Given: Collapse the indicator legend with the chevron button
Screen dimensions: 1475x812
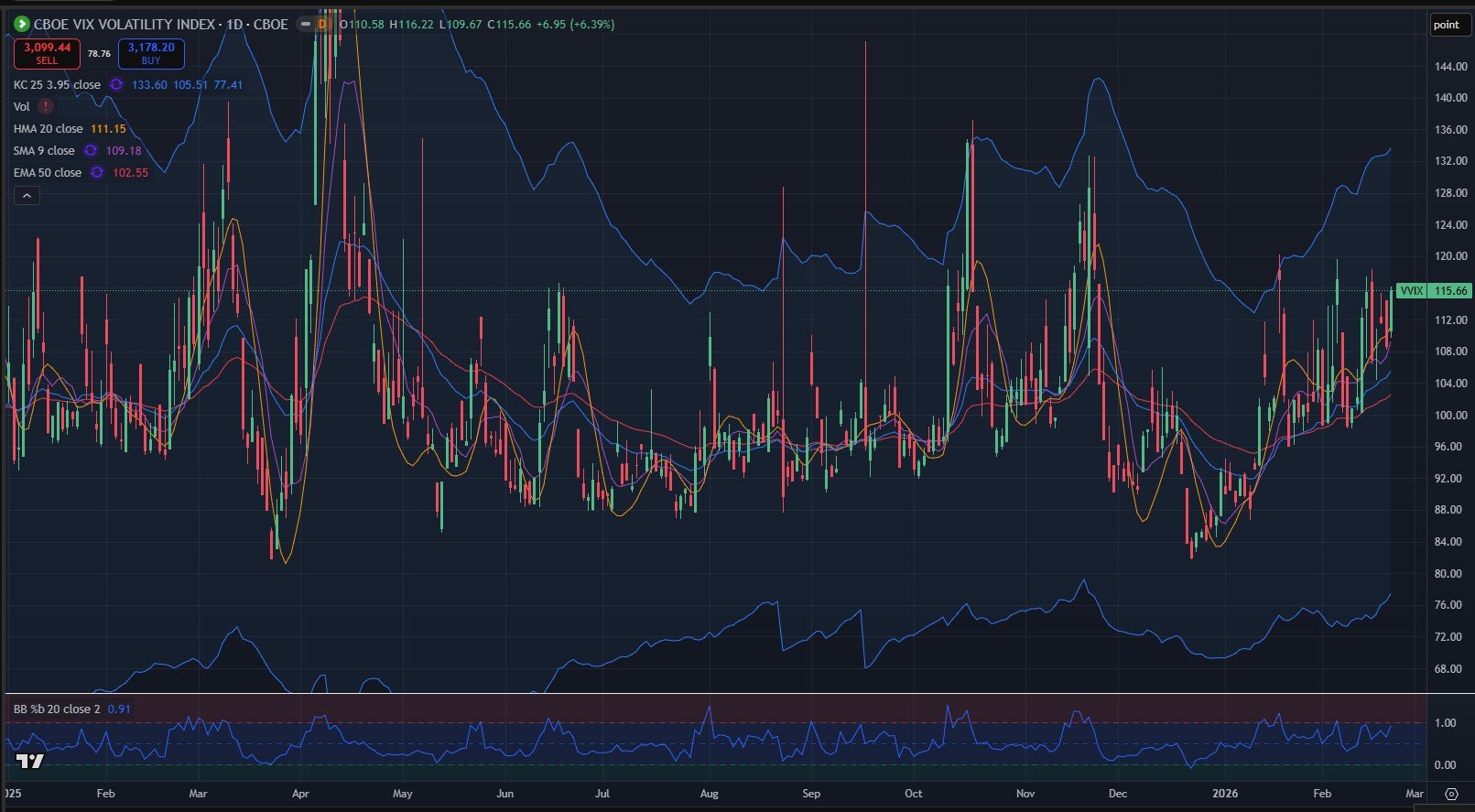Looking at the screenshot, I should tap(27, 195).
